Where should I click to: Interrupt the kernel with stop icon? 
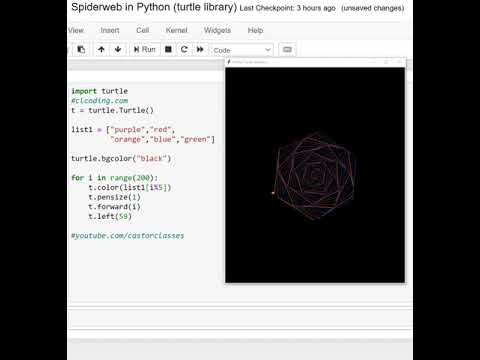coord(168,49)
